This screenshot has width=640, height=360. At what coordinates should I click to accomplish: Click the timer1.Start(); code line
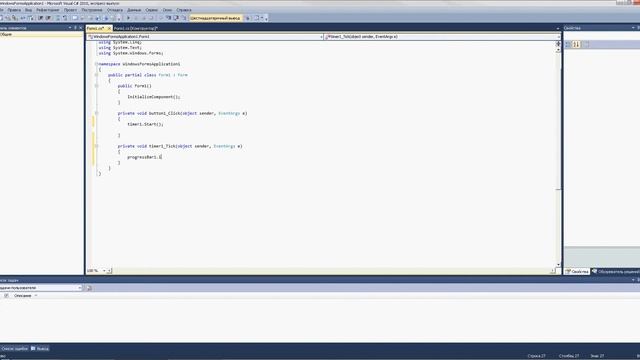(145, 124)
